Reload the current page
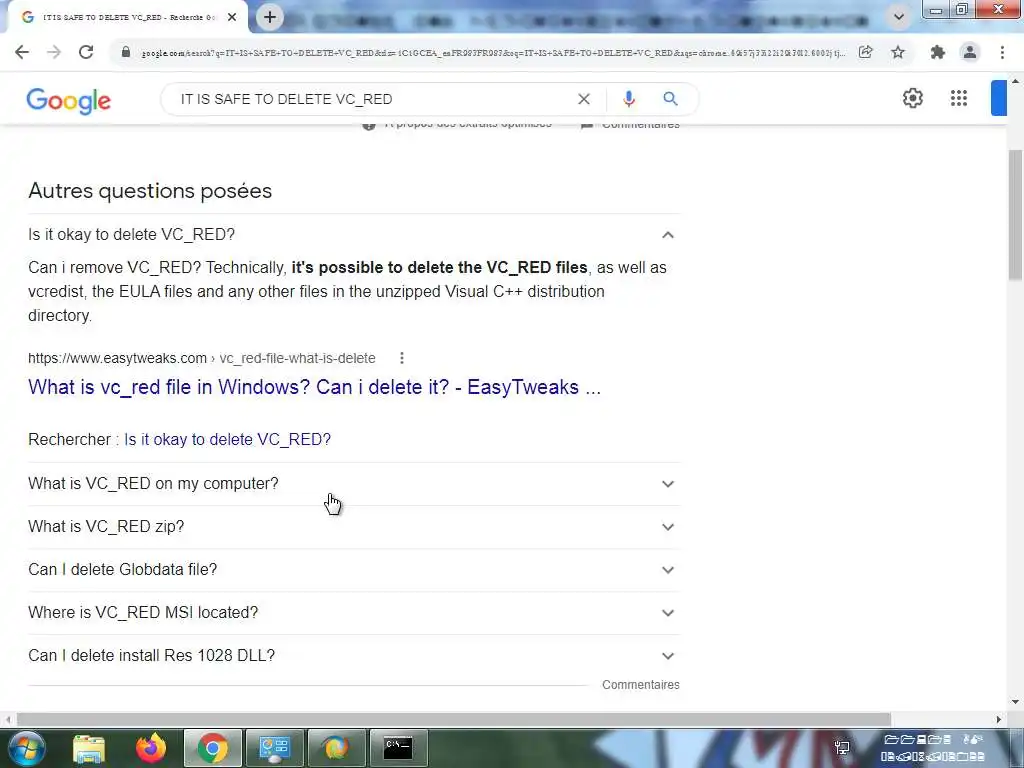Viewport: 1024px width, 768px height. pos(86,52)
